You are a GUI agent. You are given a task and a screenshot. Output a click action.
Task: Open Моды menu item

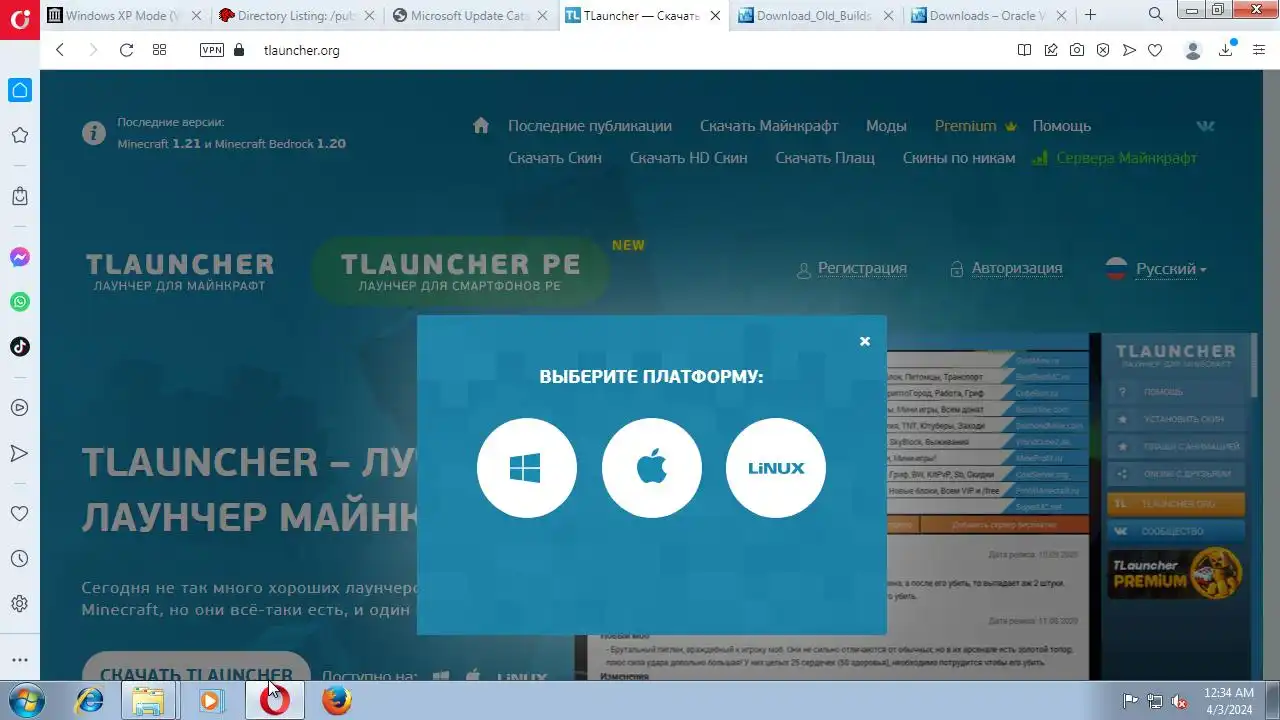click(886, 126)
